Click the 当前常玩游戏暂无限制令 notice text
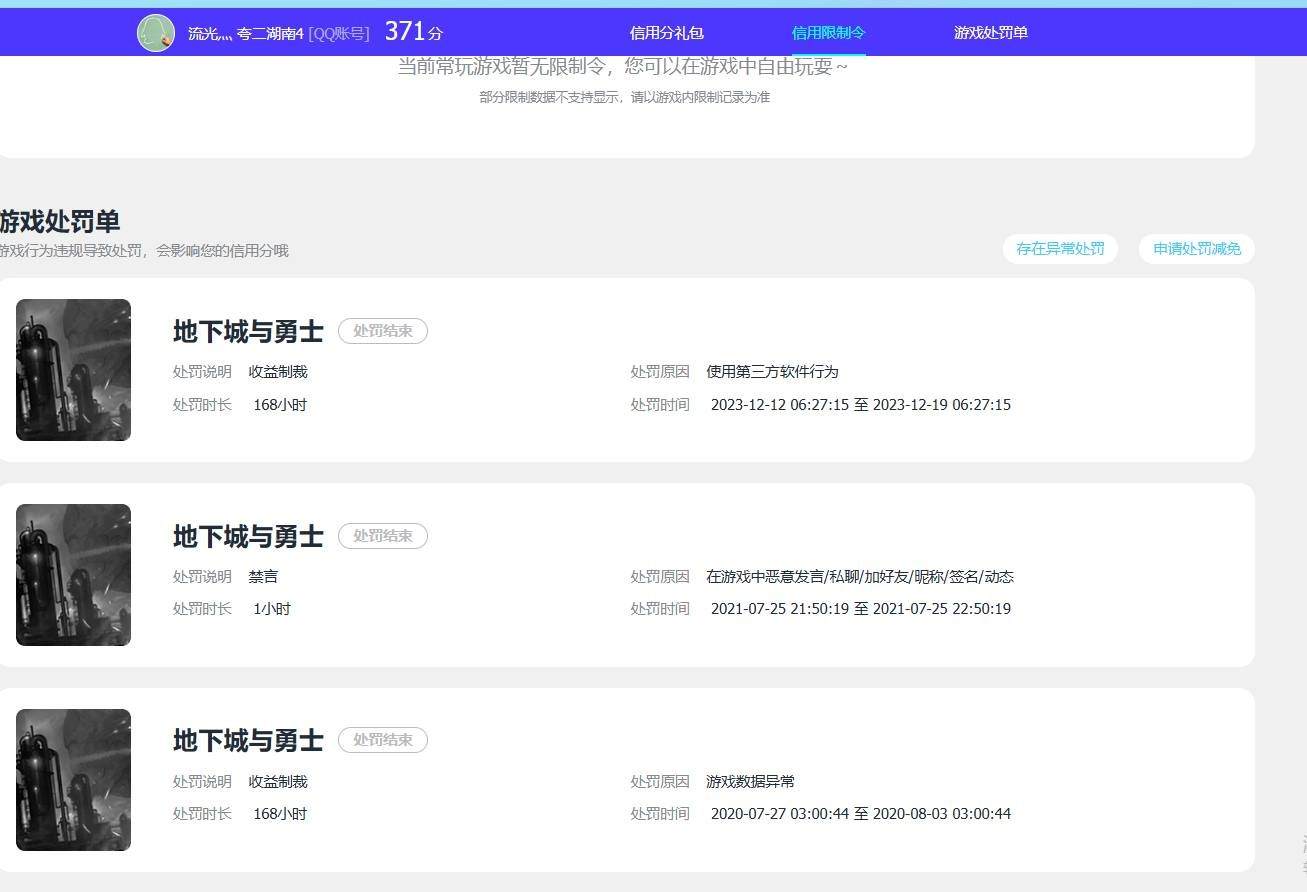Viewport: 1307px width, 892px height. pyautogui.click(x=623, y=67)
